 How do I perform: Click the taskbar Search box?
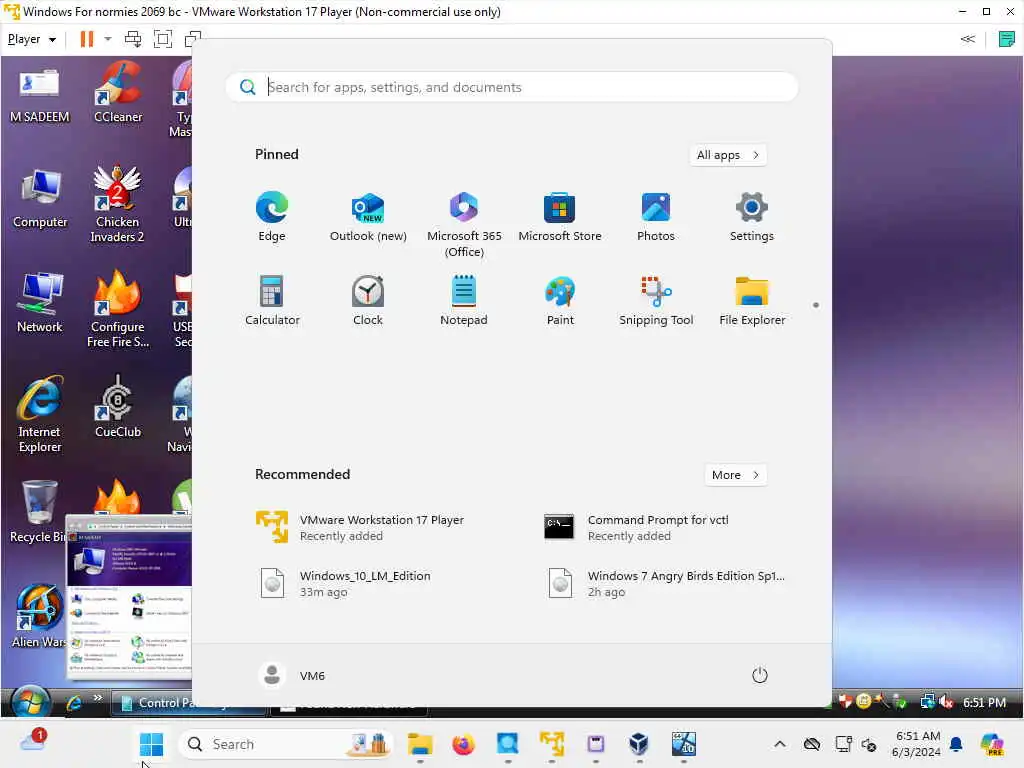point(285,744)
